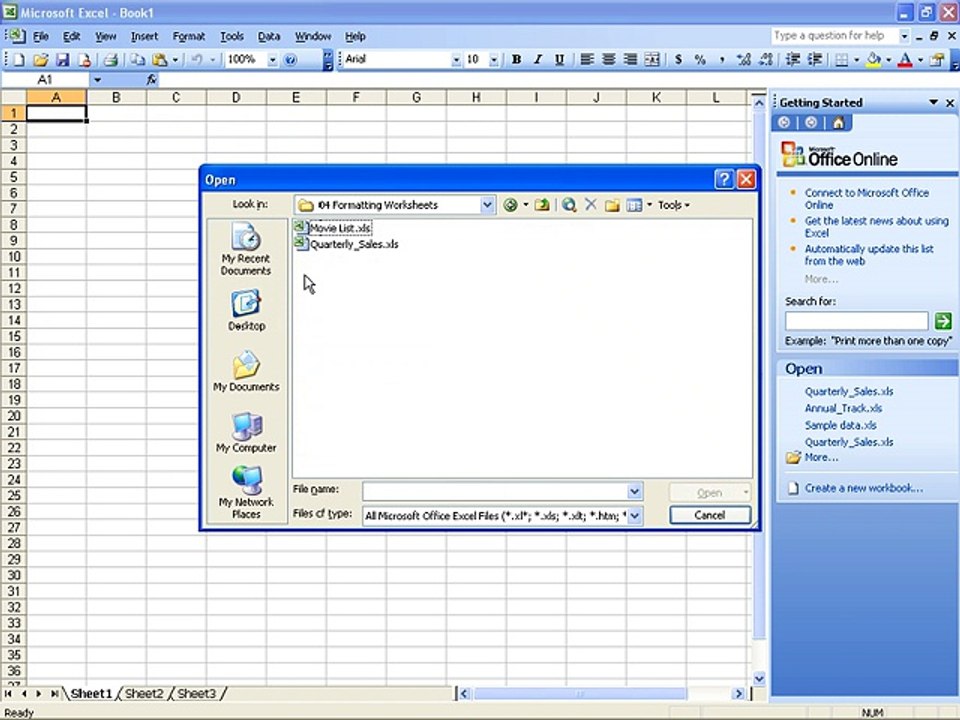Open My Computer place

point(246,432)
